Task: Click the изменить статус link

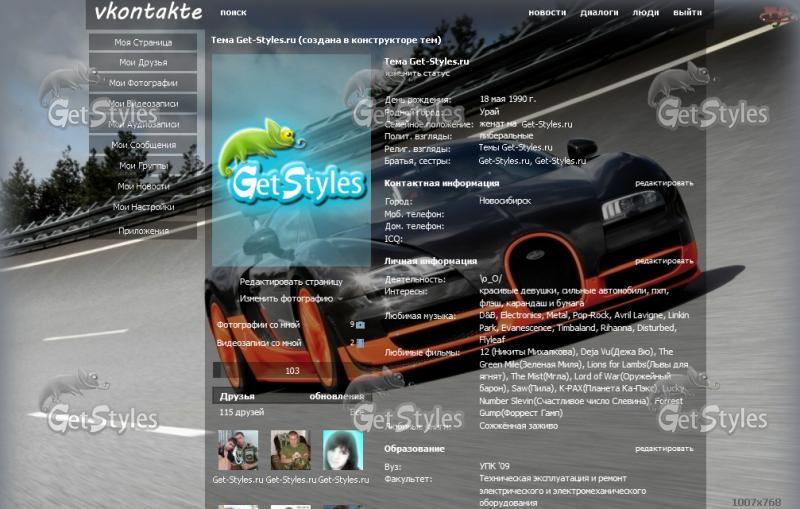Action: (x=417, y=73)
